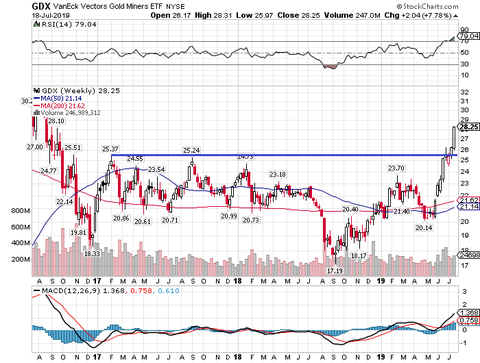The width and height of the screenshot is (480, 363).
Task: Click the green up-arrow next to the change percent
Action: pyautogui.click(x=456, y=16)
